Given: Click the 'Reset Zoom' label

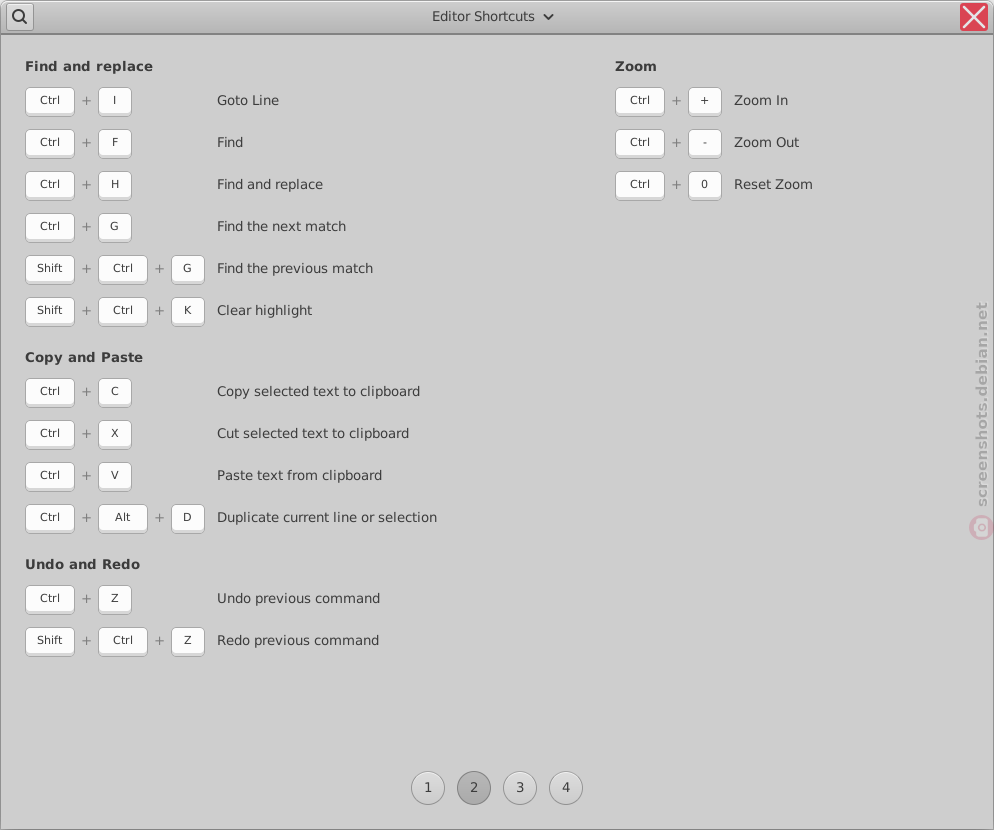Looking at the screenshot, I should (x=773, y=185).
